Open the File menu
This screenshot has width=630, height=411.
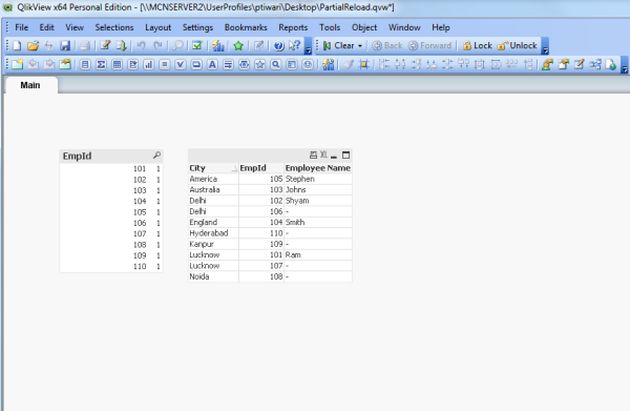click(x=21, y=27)
